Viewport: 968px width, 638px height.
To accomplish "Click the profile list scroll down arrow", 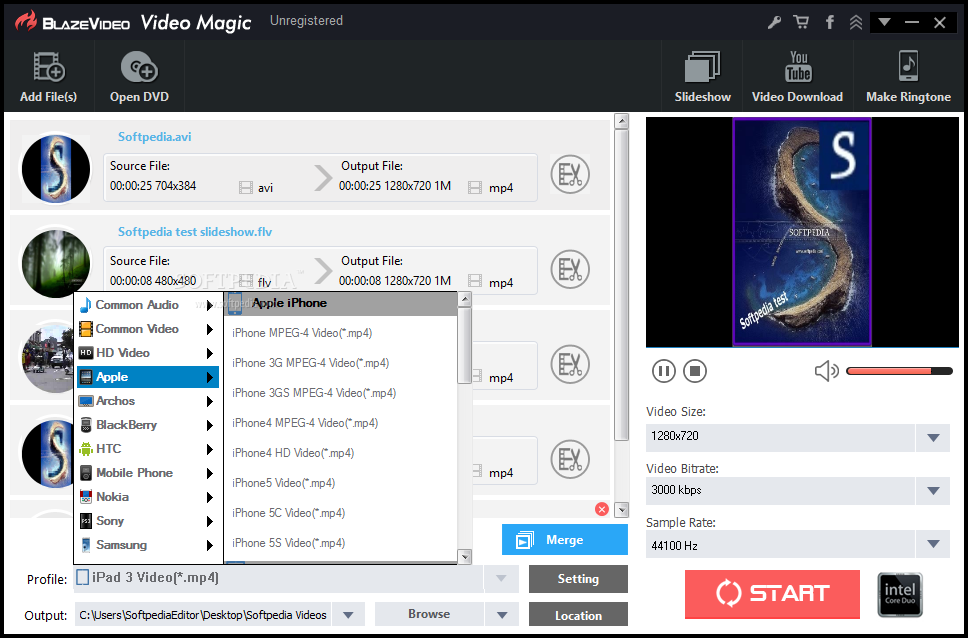I will [465, 556].
